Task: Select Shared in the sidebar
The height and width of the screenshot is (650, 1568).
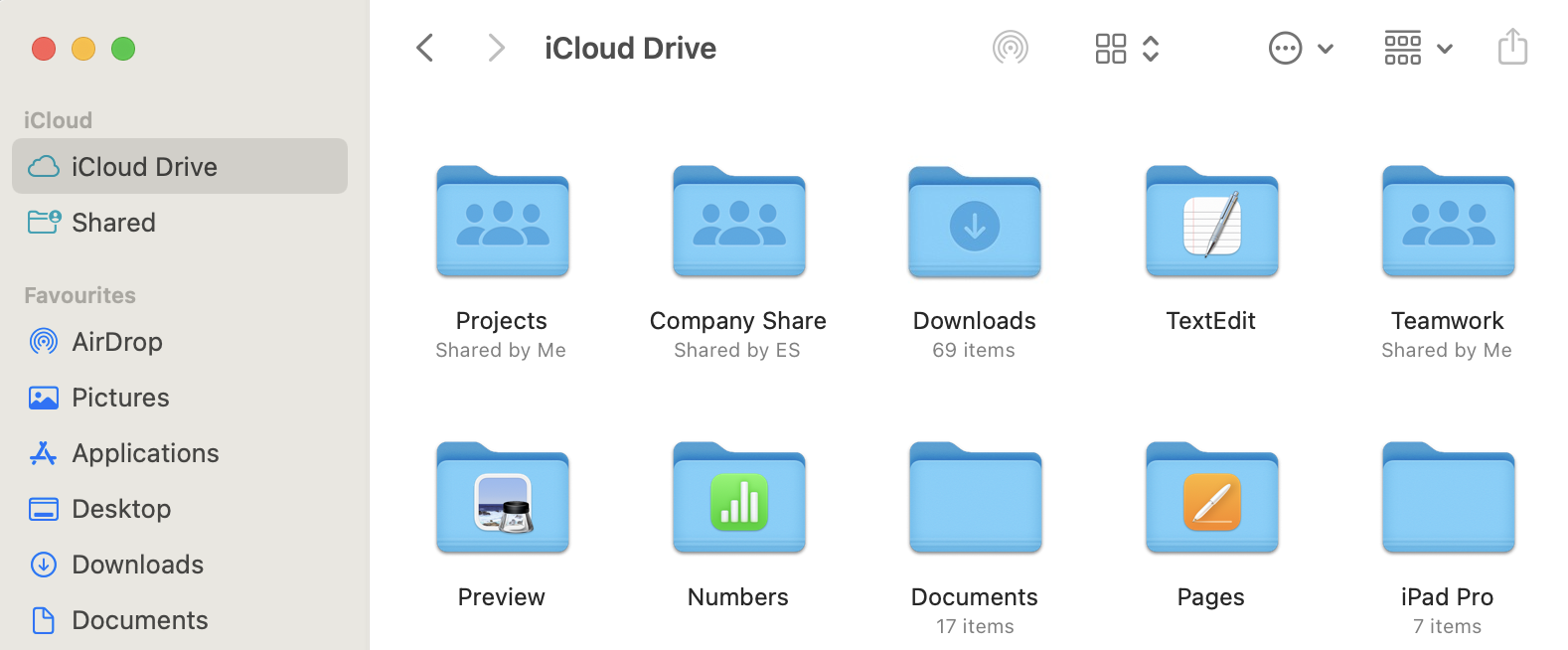Action: click(113, 223)
